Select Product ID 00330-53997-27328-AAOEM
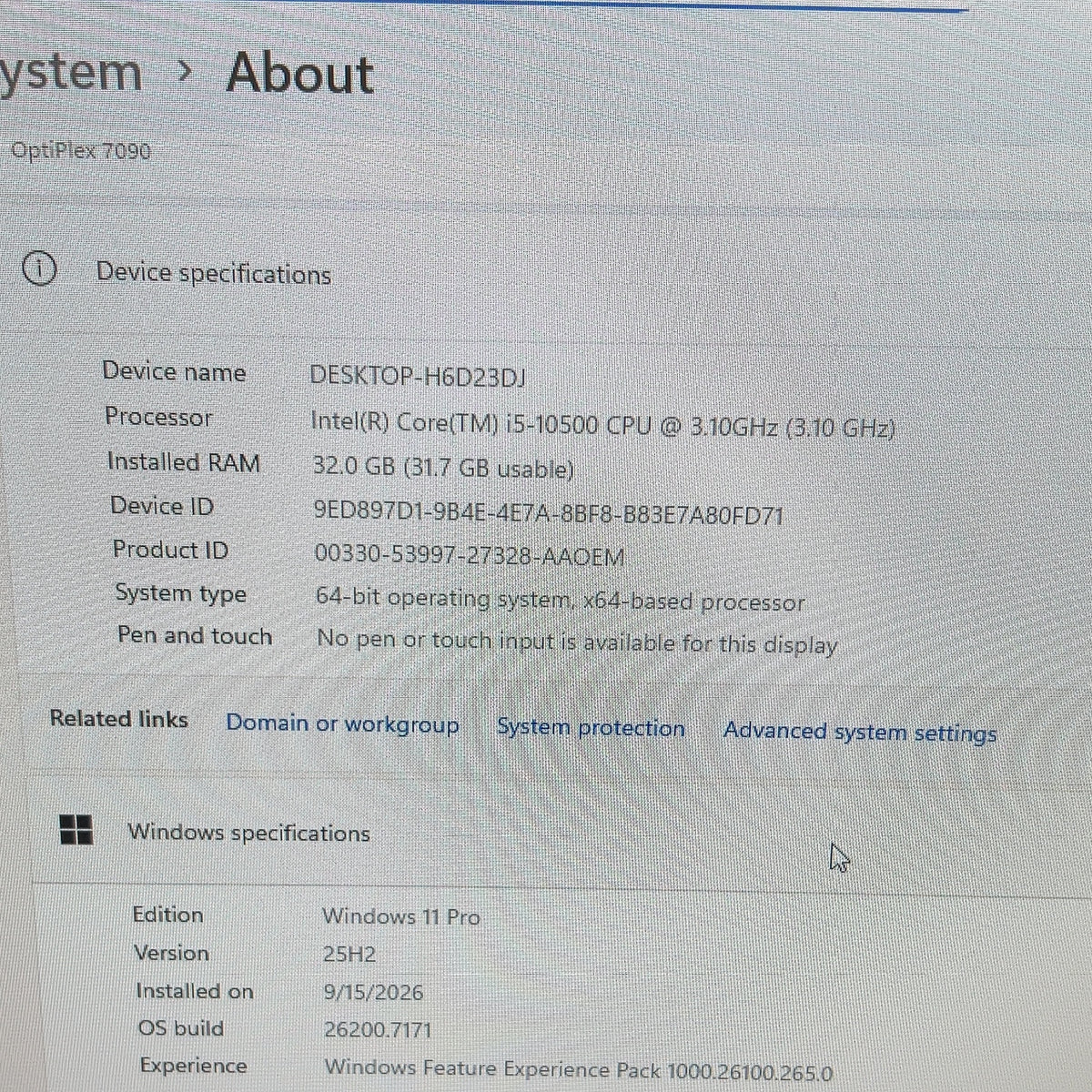1092x1092 pixels. point(469,555)
